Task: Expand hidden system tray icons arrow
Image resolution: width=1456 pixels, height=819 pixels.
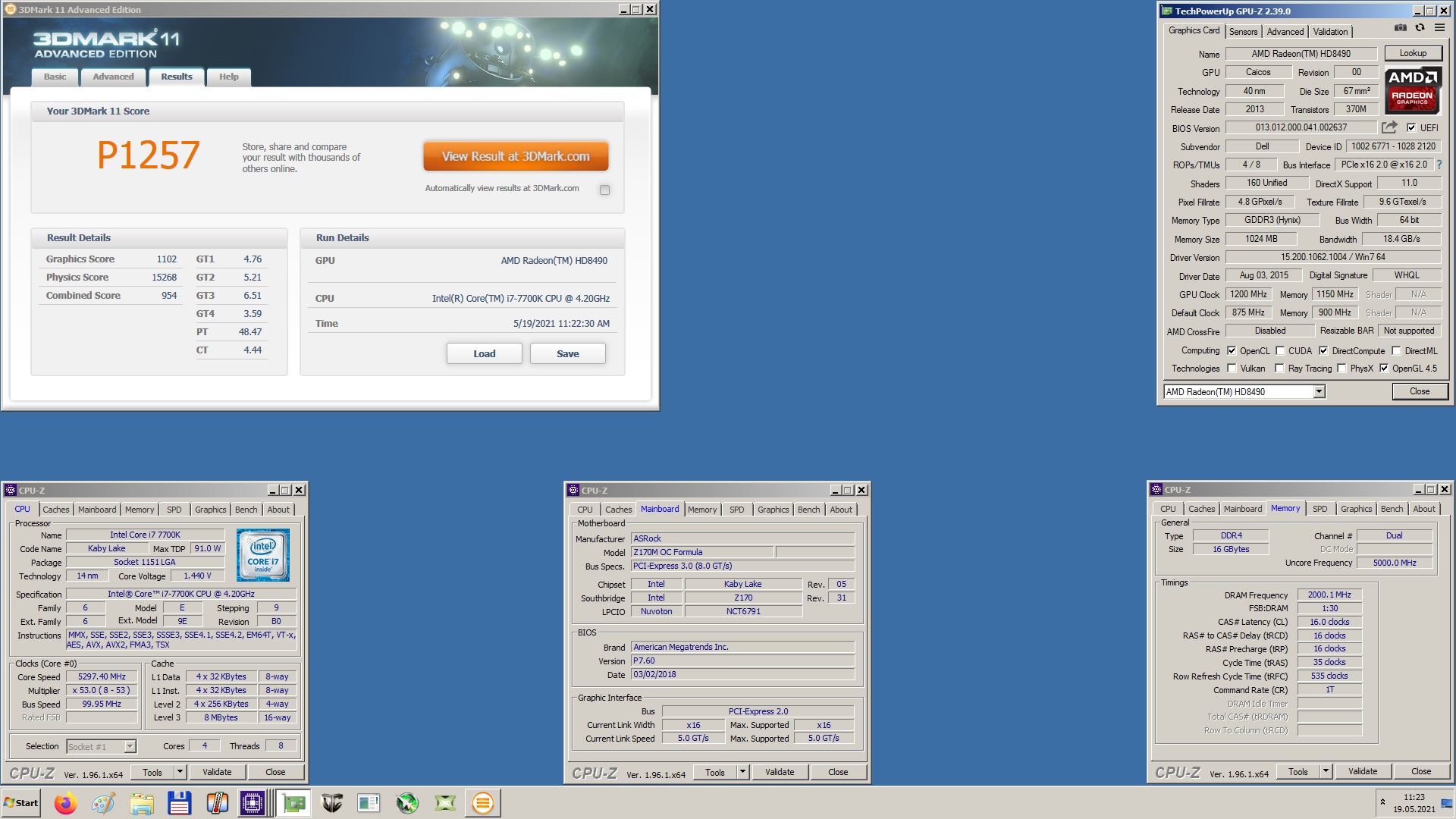Action: coord(1382,802)
